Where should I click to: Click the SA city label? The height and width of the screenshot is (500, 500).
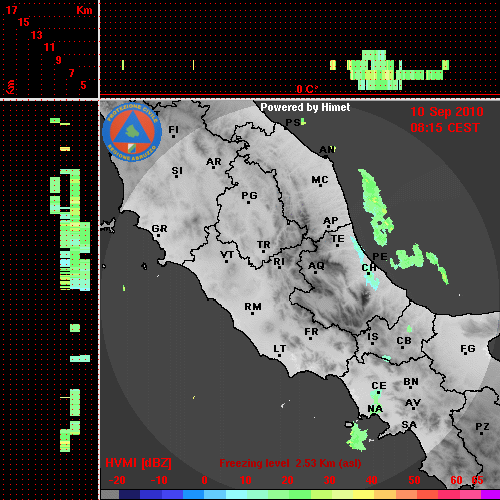(409, 425)
